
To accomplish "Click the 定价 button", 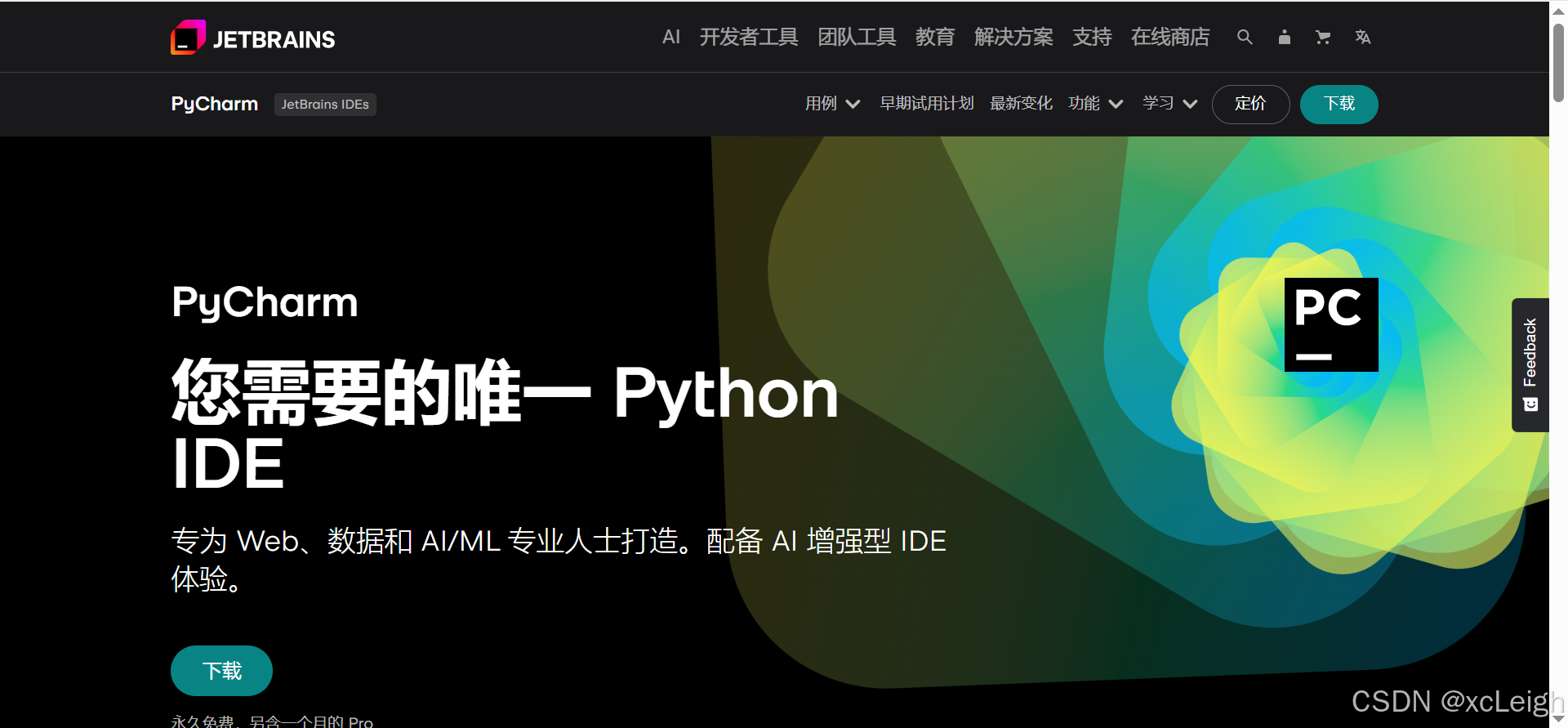I will pyautogui.click(x=1250, y=104).
